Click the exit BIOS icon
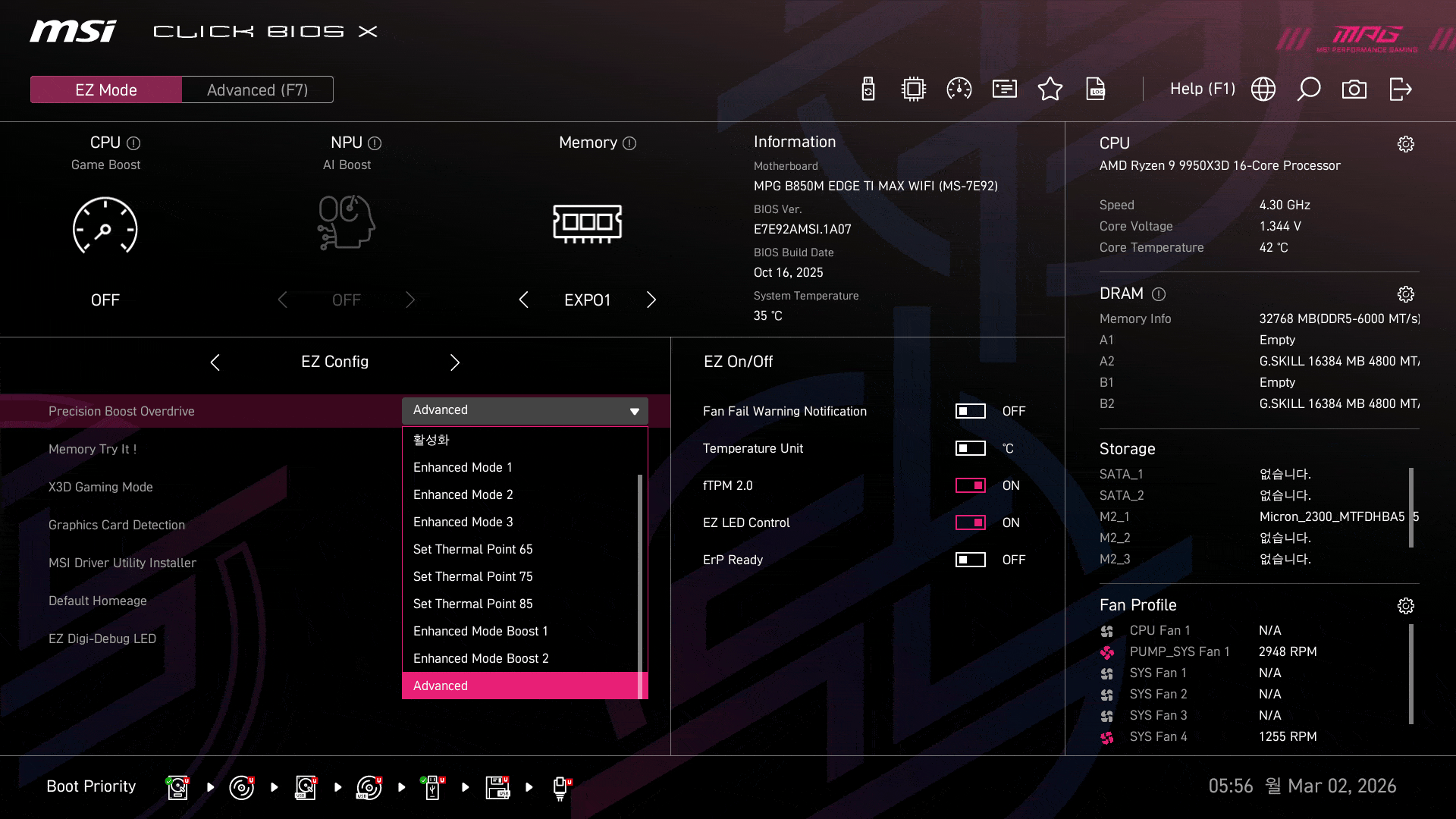This screenshot has width=1456, height=819. [1400, 89]
